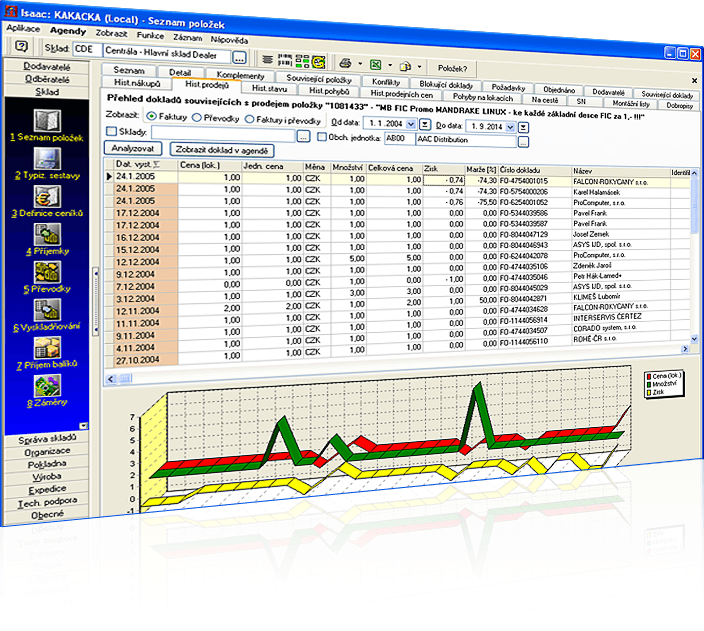The height and width of the screenshot is (631, 704).
Task: Expand the Správa skladů sidebar section
Action: 46,438
